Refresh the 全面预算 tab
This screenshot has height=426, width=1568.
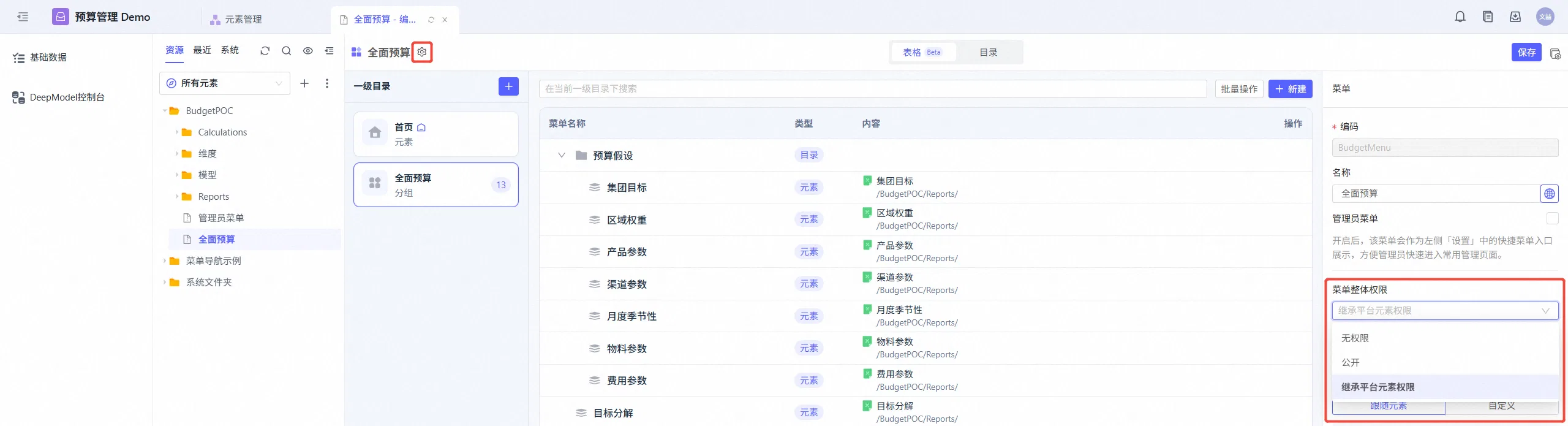pyautogui.click(x=431, y=20)
